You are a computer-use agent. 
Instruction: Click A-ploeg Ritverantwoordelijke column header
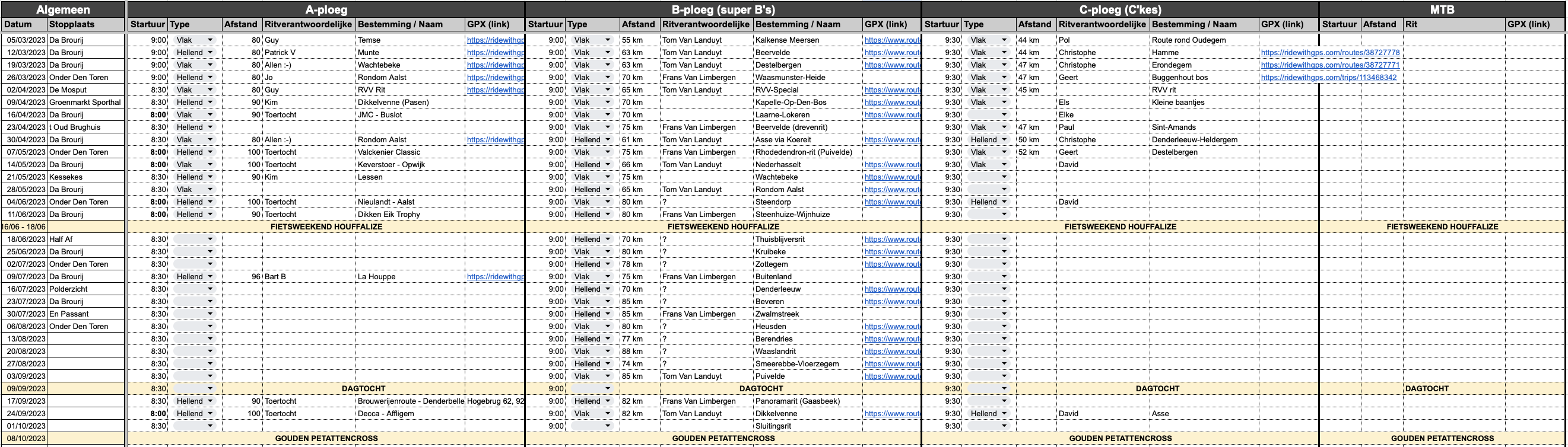(x=309, y=24)
